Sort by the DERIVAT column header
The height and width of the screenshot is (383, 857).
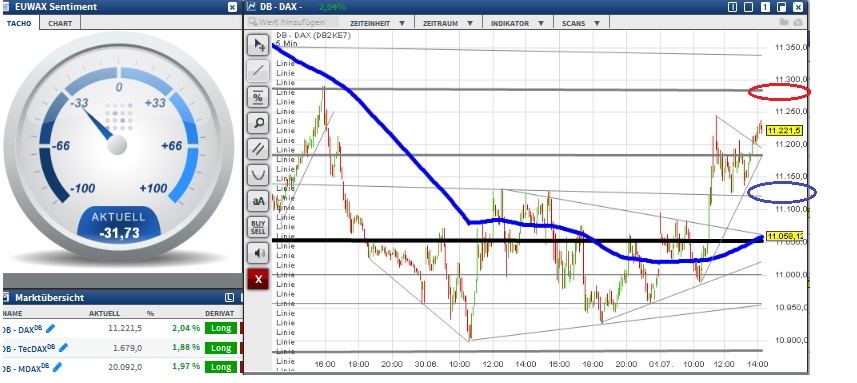[x=220, y=314]
